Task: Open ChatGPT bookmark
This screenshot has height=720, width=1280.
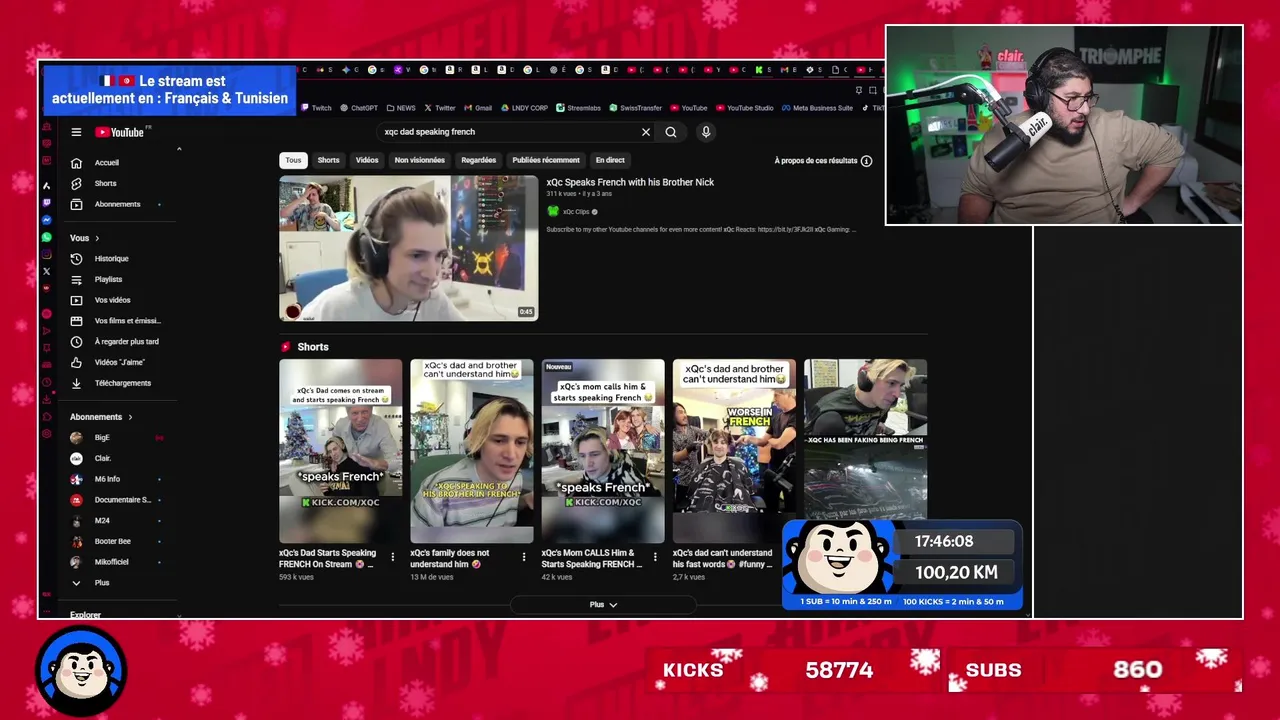Action: (358, 108)
